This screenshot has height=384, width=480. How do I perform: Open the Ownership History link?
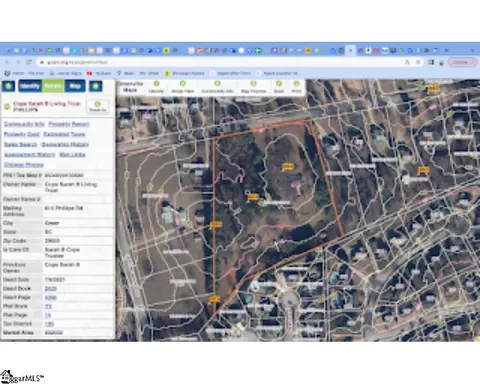[65, 144]
